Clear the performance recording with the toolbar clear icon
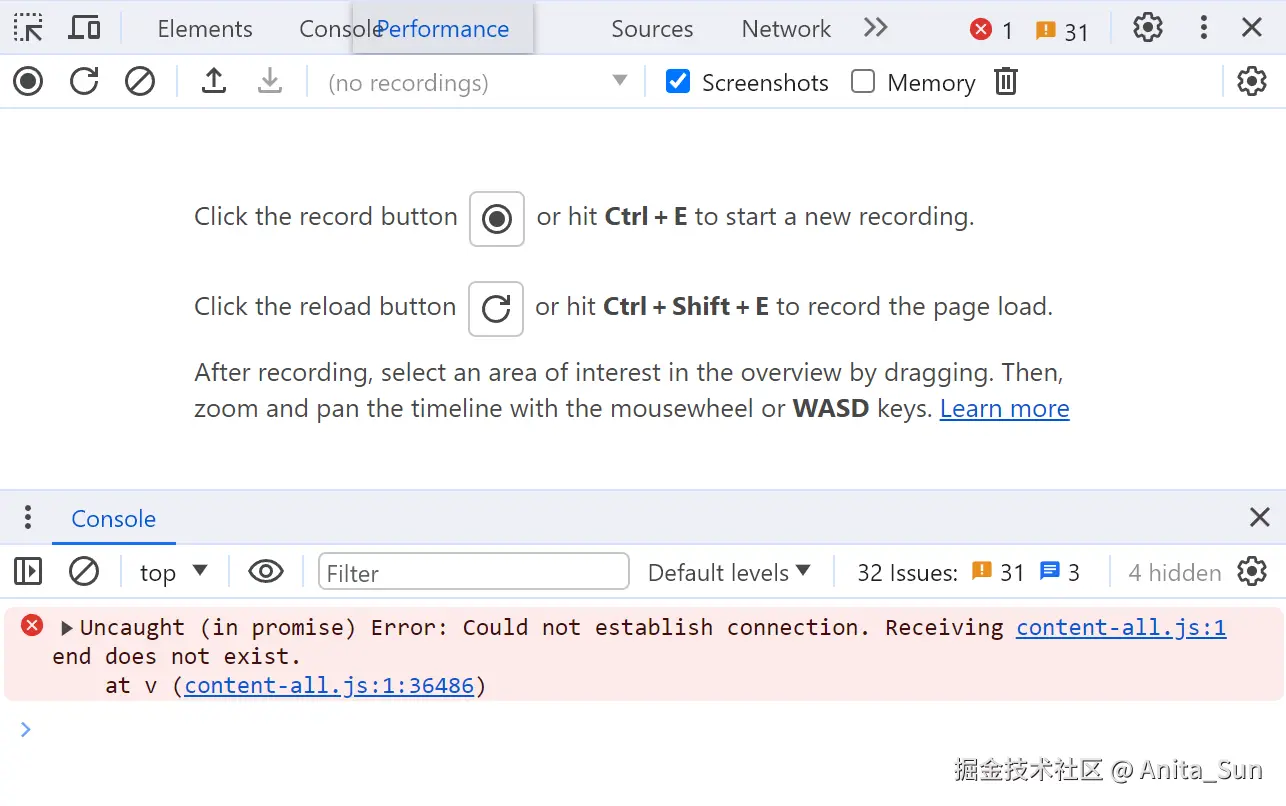 click(x=140, y=81)
